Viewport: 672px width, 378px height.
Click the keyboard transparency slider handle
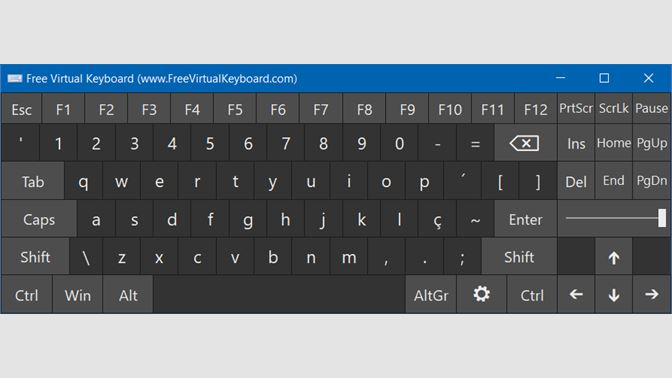click(x=662, y=218)
